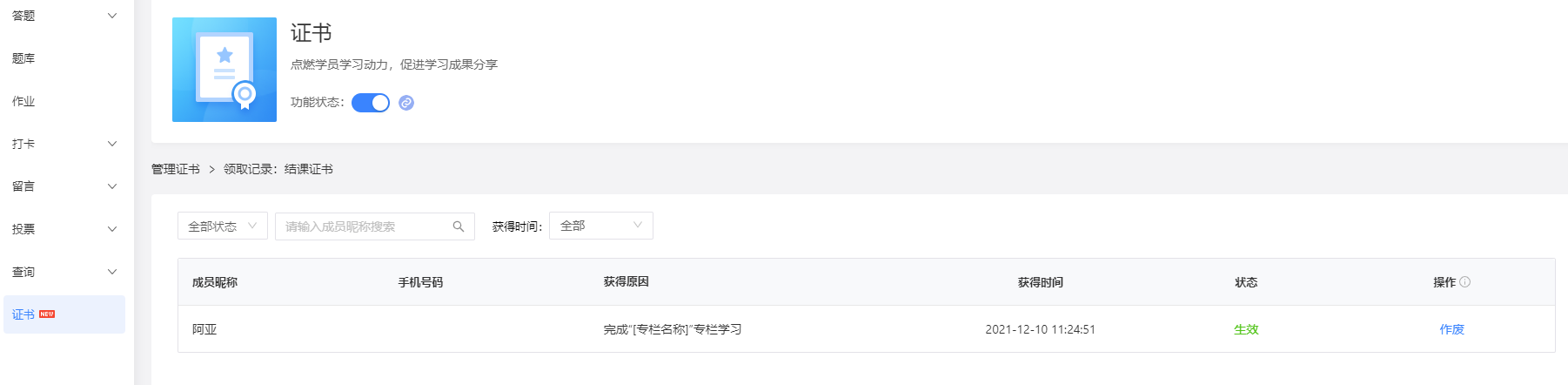Expand the 答题 sidebar menu
Screen dimensions: 1568x385
[64, 16]
